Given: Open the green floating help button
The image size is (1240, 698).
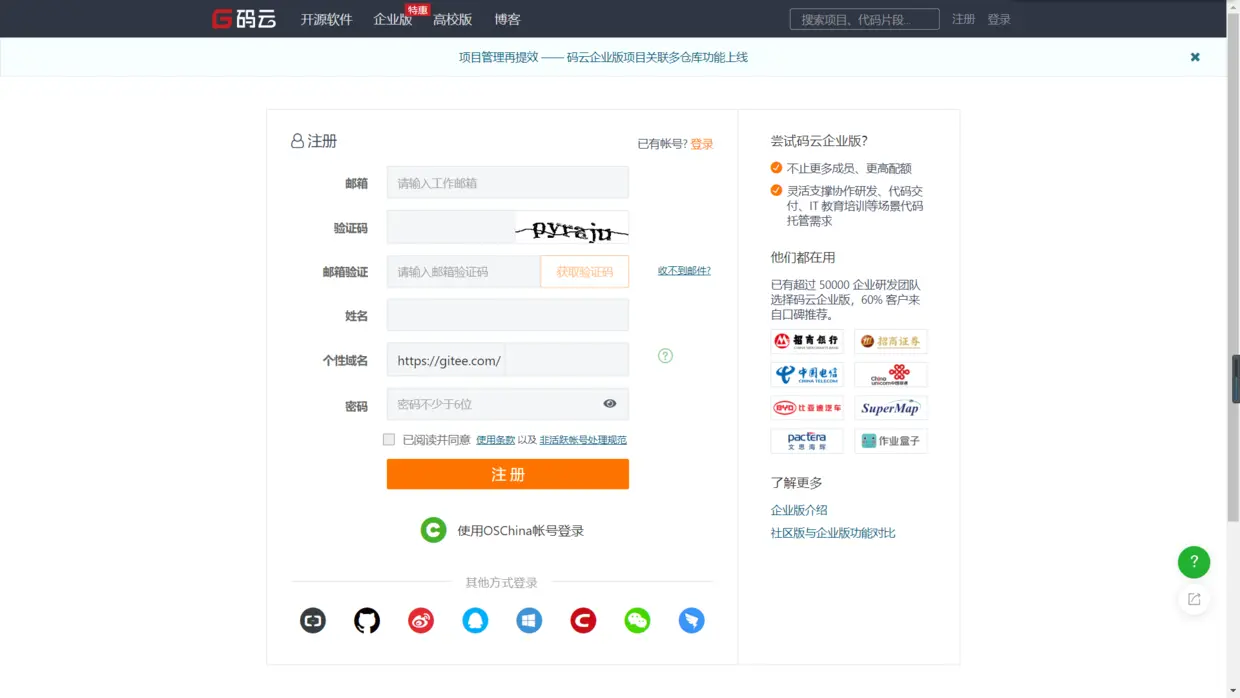Looking at the screenshot, I should pos(1194,562).
